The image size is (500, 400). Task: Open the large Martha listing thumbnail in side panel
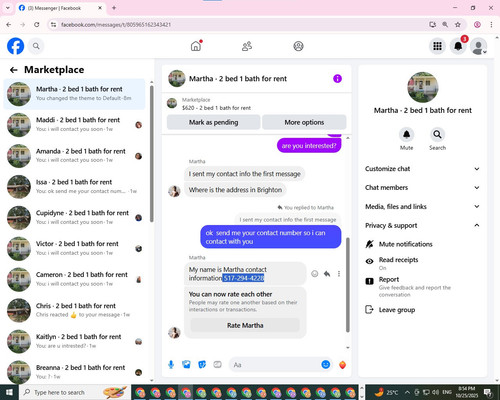[x=423, y=87]
